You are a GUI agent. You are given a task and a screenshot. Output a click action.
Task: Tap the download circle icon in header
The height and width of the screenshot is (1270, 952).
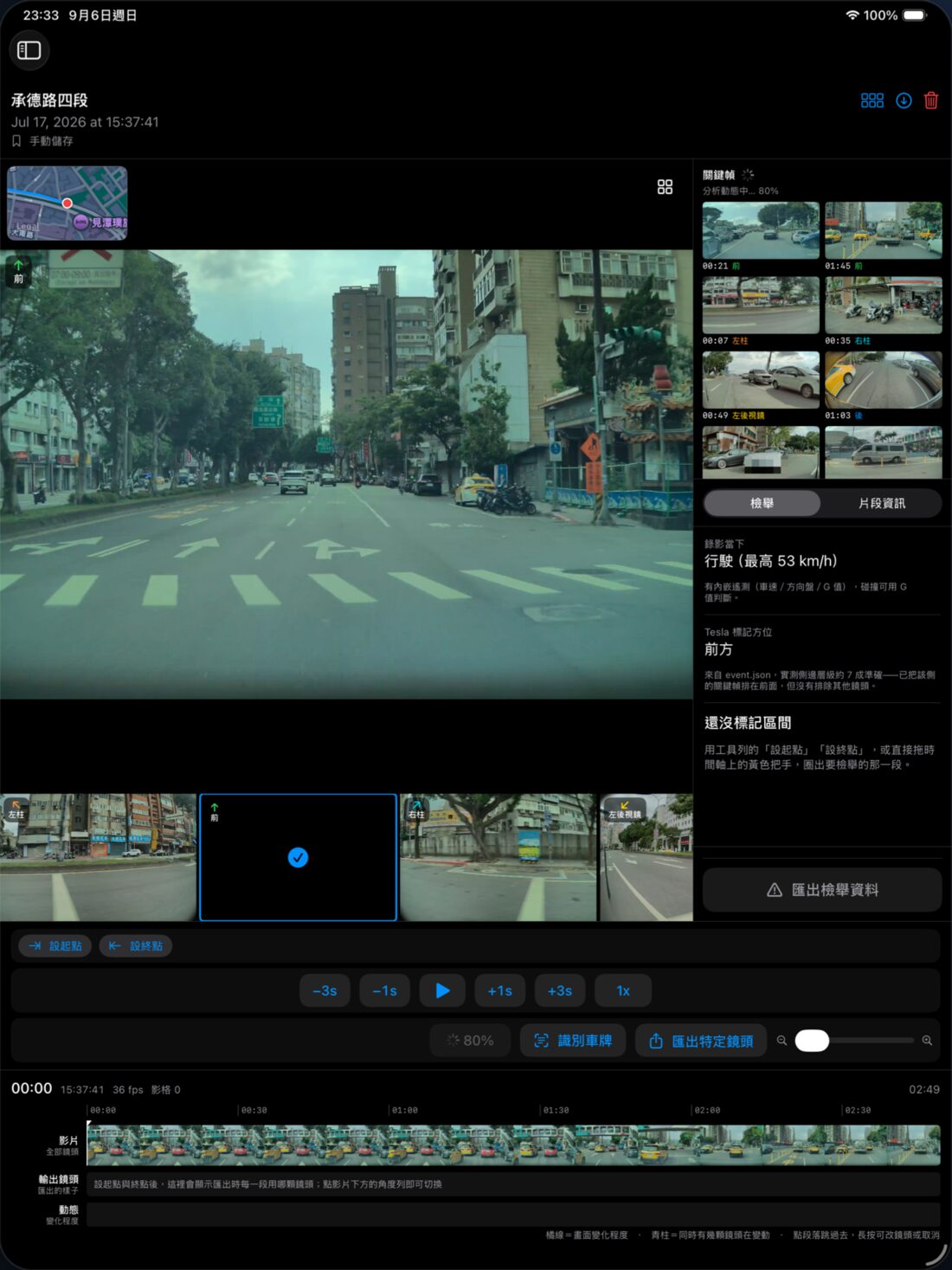point(904,100)
